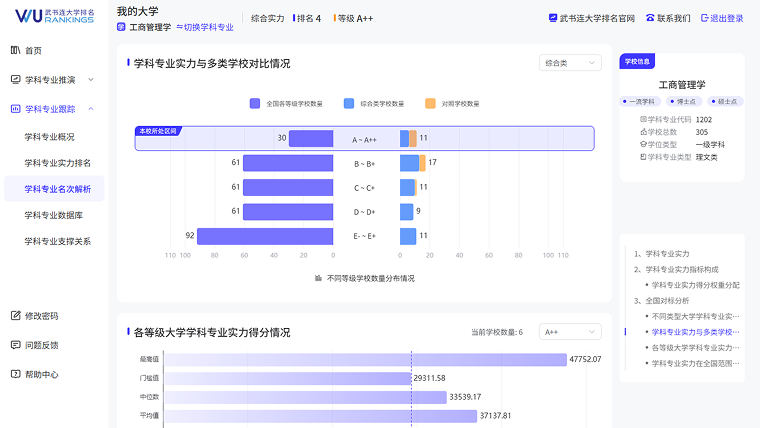Open 帮助中心 page
760x428 pixels.
[x=42, y=374]
